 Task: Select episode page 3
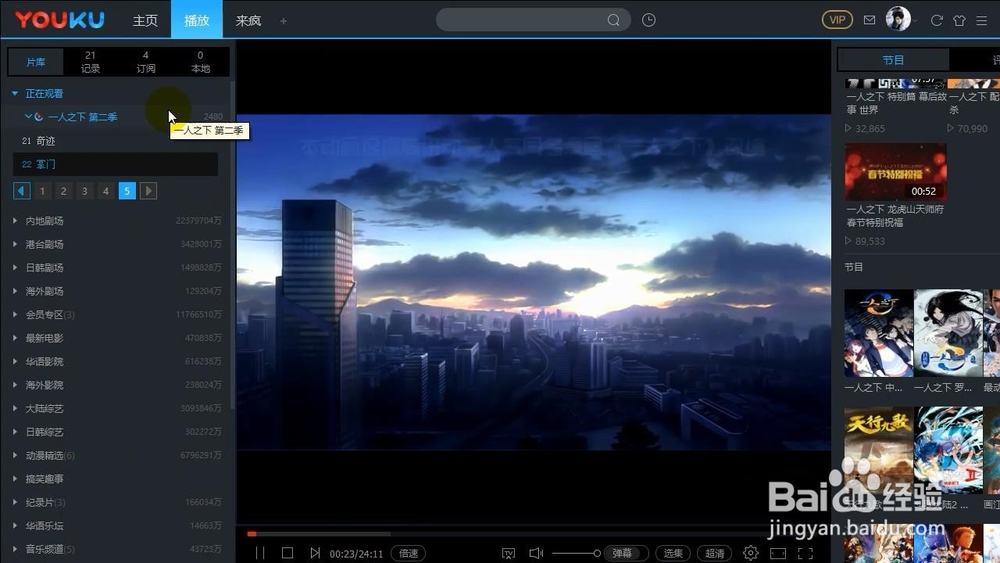[85, 191]
